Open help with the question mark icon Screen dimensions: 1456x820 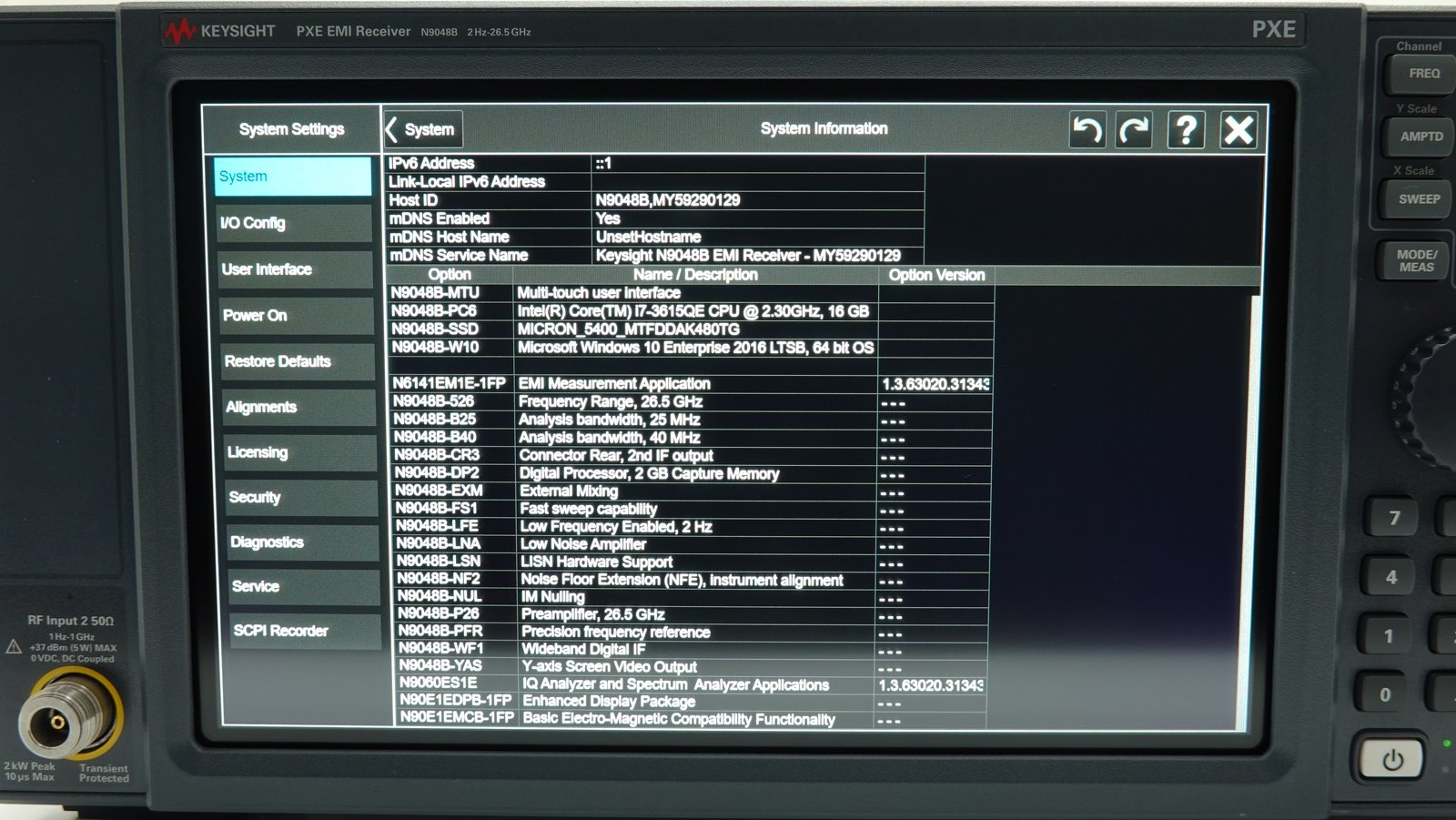pos(1186,130)
